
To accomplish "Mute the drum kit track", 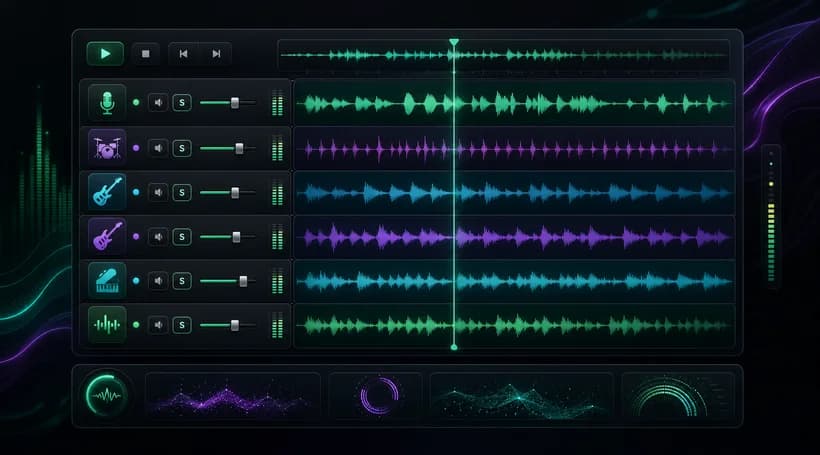I will (158, 148).
